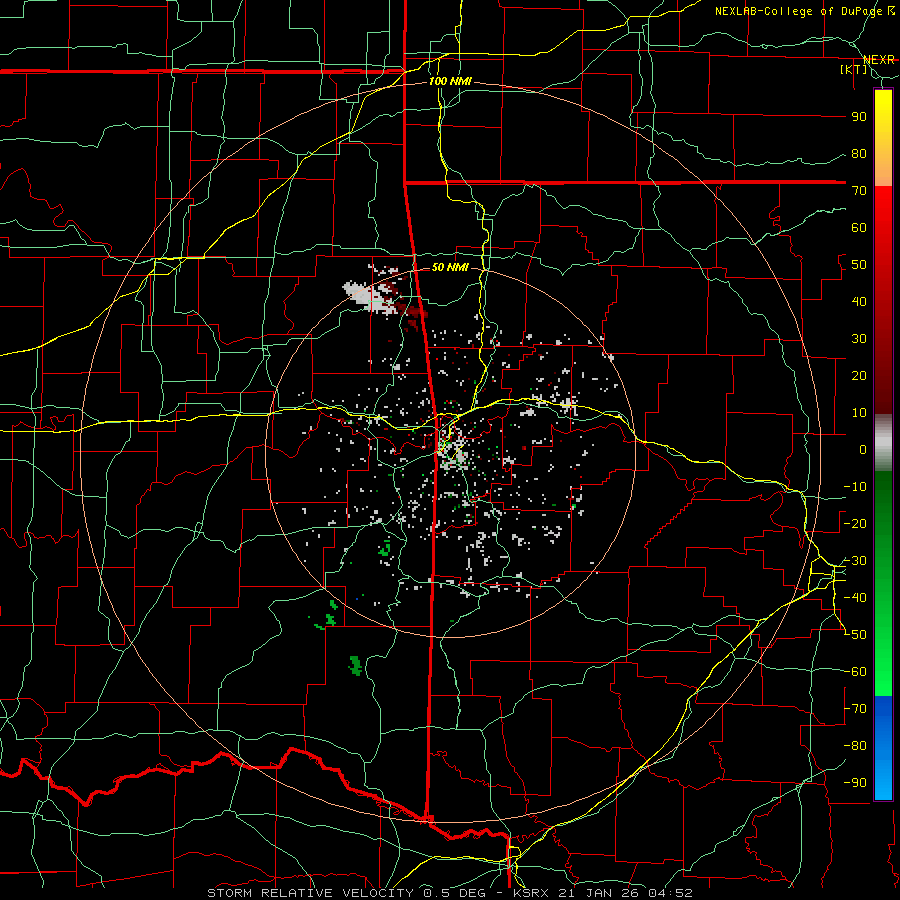The image size is (900, 900).
Task: Click the 80 value on velocity scale
Action: pyautogui.click(x=859, y=154)
